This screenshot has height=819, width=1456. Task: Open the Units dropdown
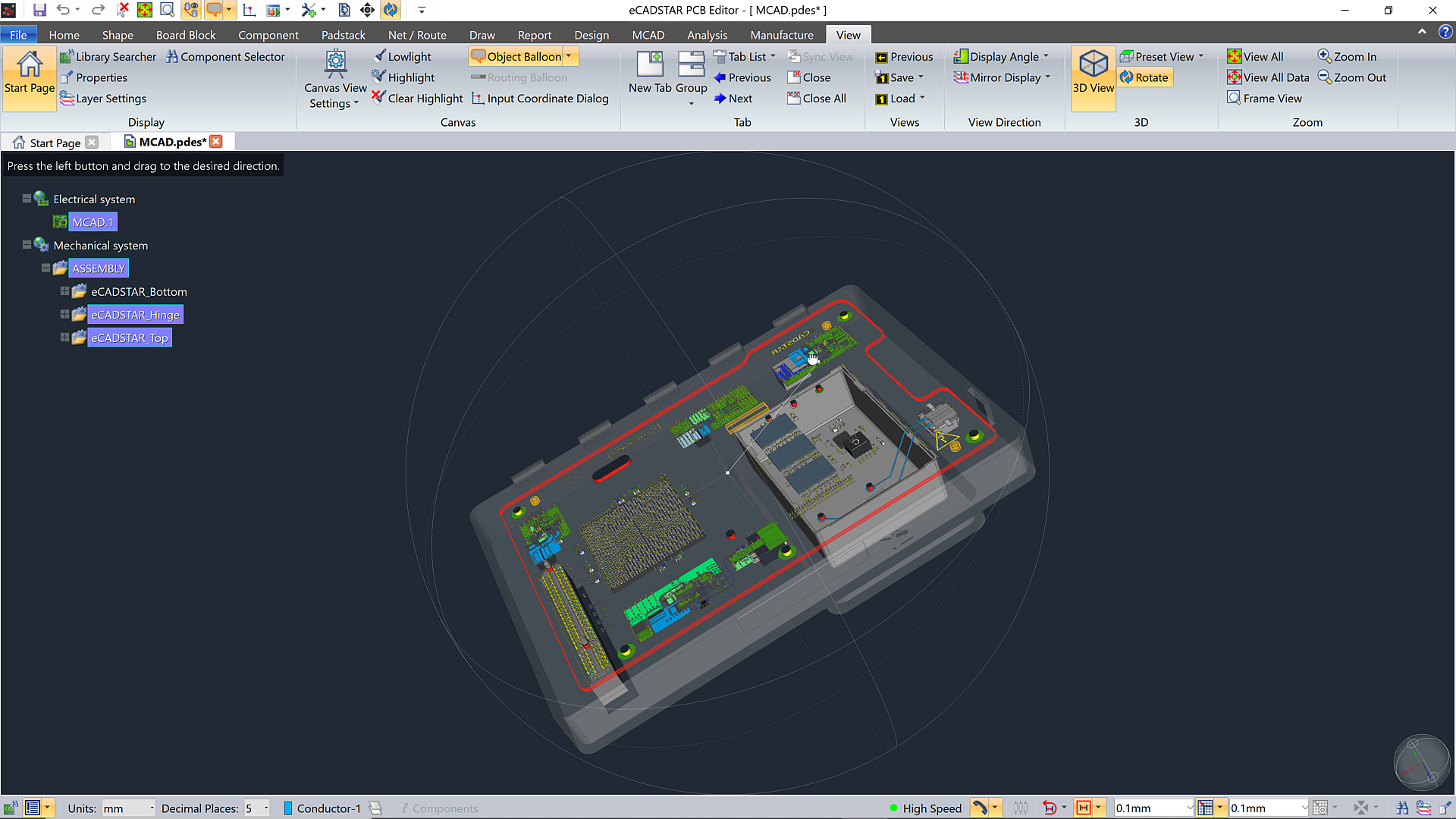151,808
